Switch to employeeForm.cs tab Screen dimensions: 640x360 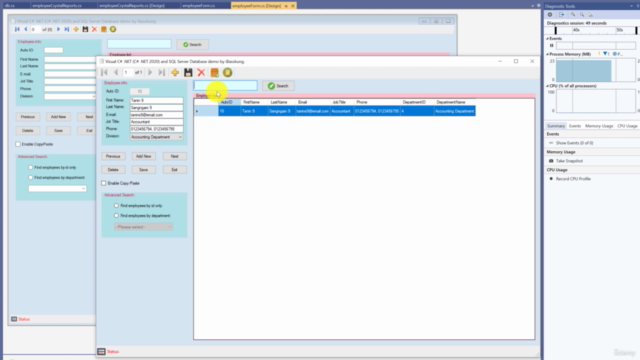(x=199, y=6)
